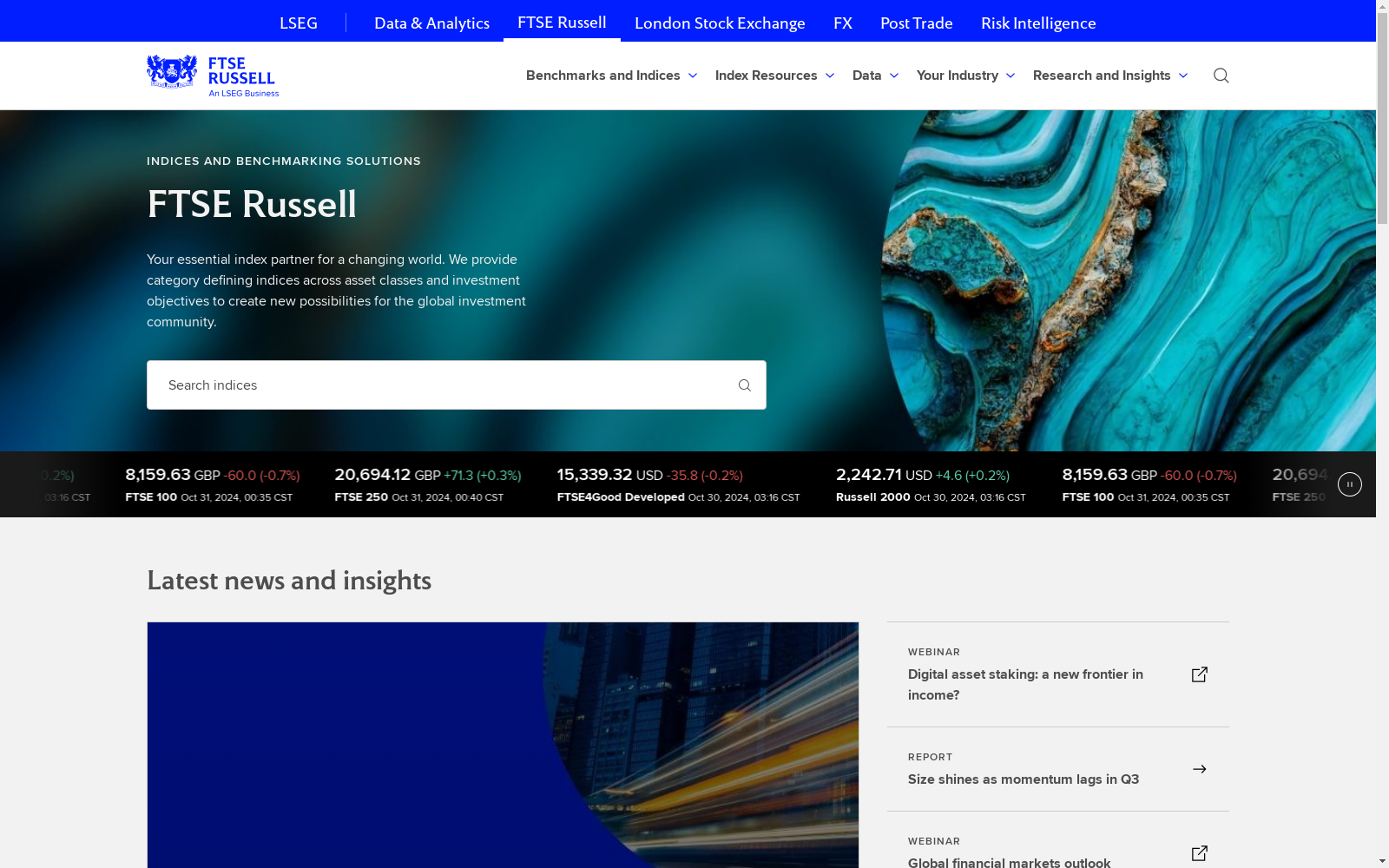Submit the Search indices magnifier icon
The width and height of the screenshot is (1389, 868).
[744, 385]
